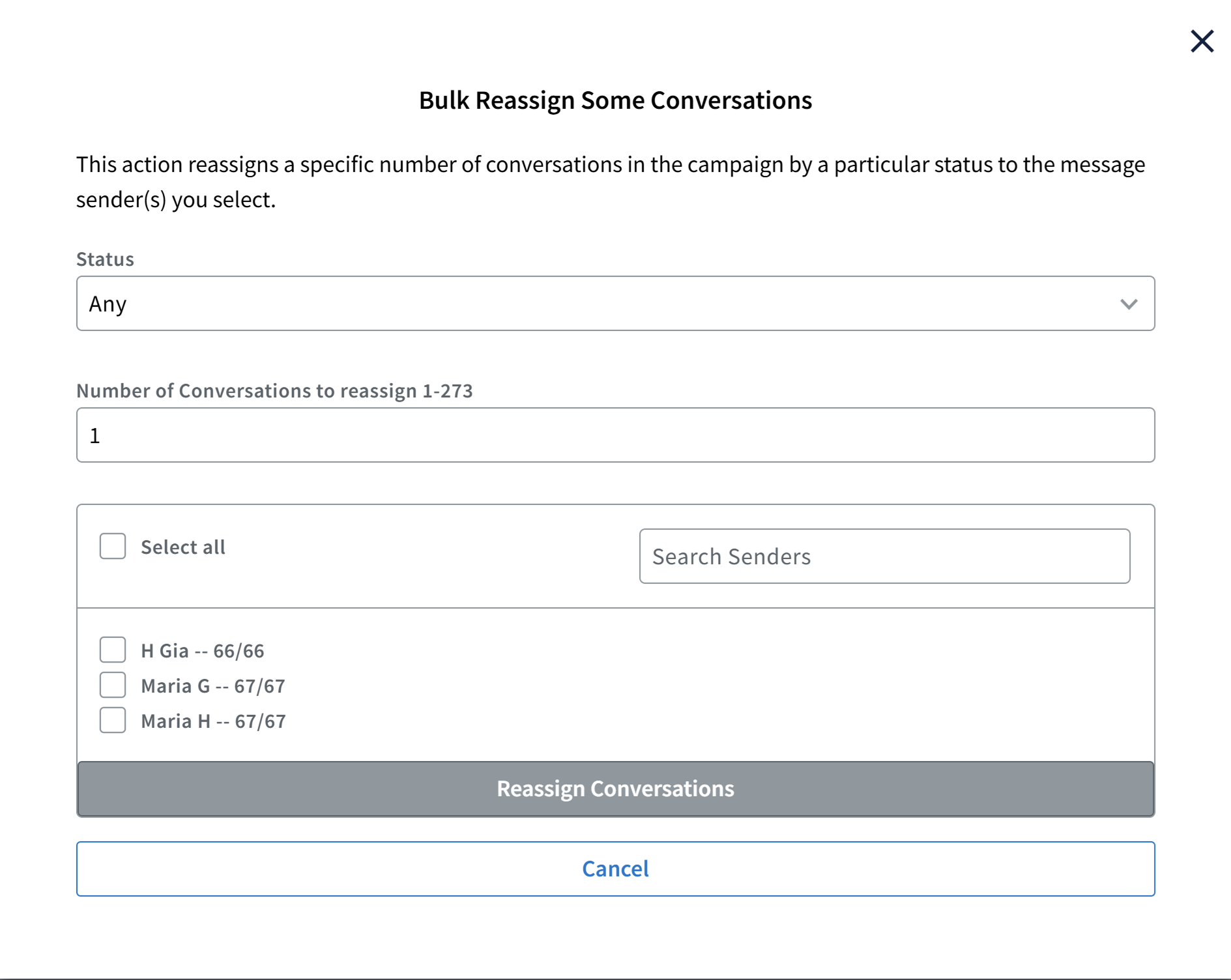1231x980 pixels.
Task: Select the H Gia sender row
Action: click(203, 650)
